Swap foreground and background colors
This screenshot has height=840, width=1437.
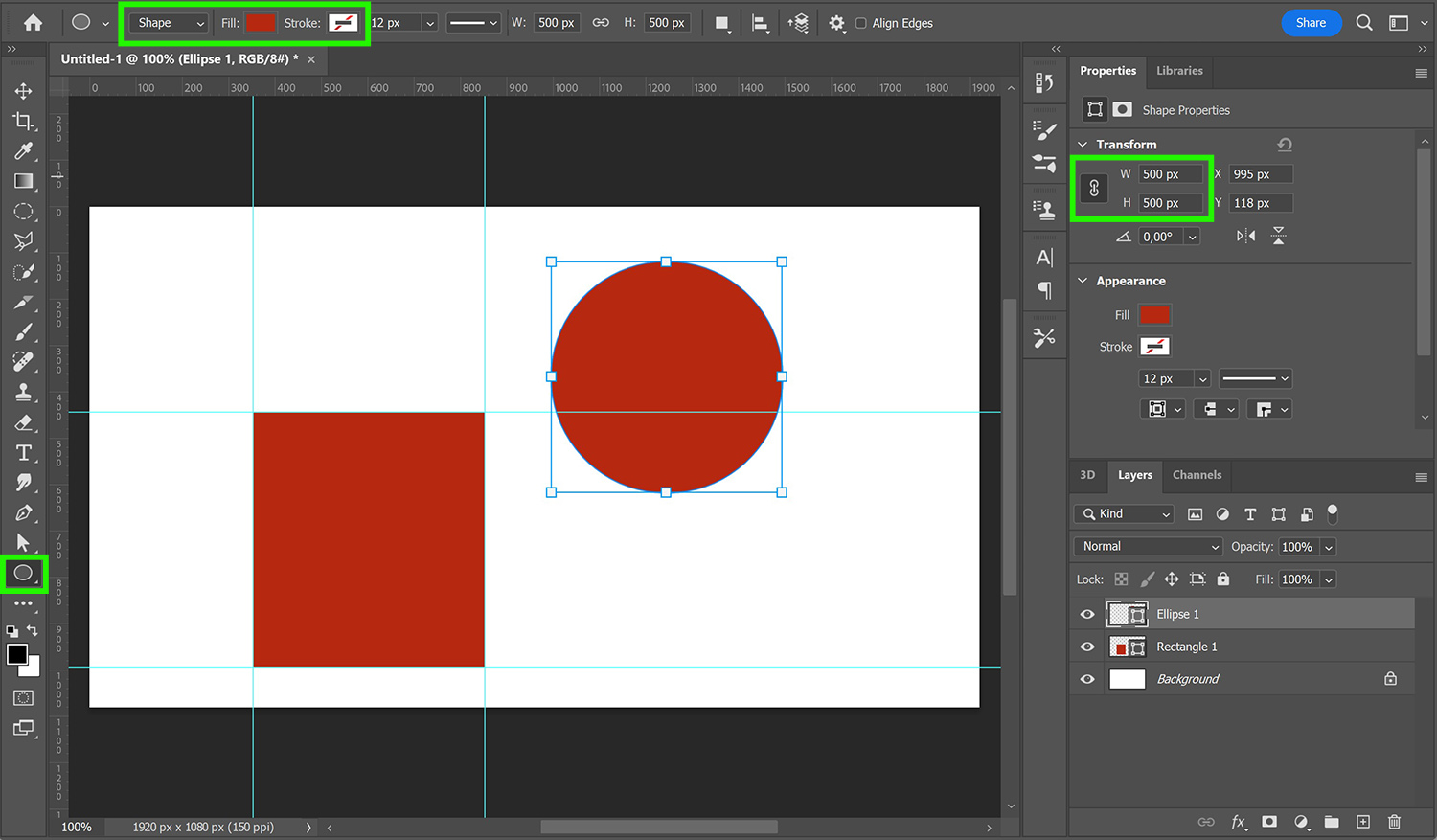click(33, 630)
